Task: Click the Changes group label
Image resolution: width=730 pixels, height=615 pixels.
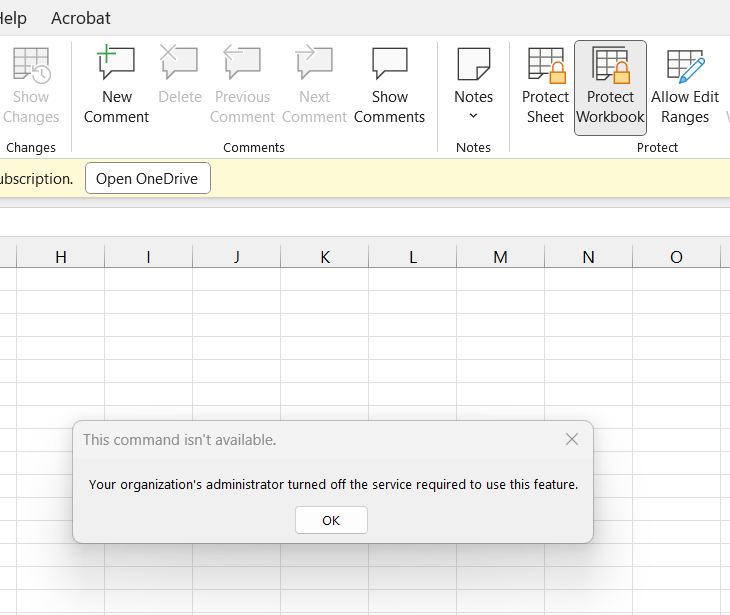Action: tap(31, 148)
